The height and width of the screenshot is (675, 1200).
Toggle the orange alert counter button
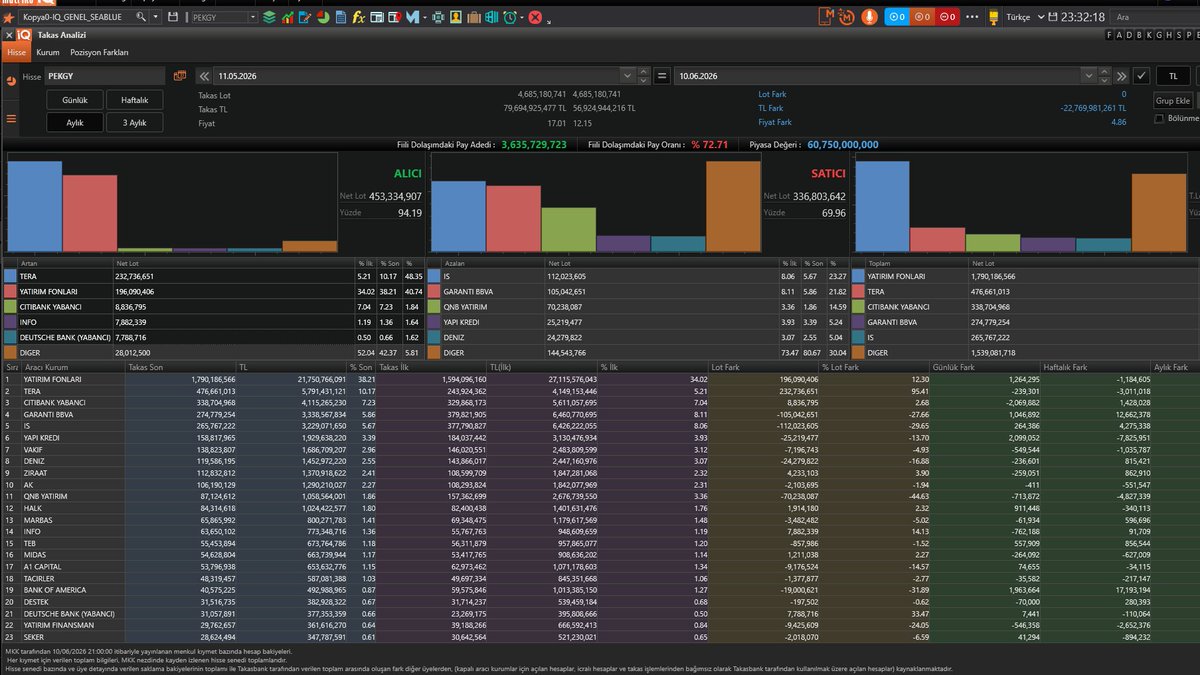(x=922, y=17)
